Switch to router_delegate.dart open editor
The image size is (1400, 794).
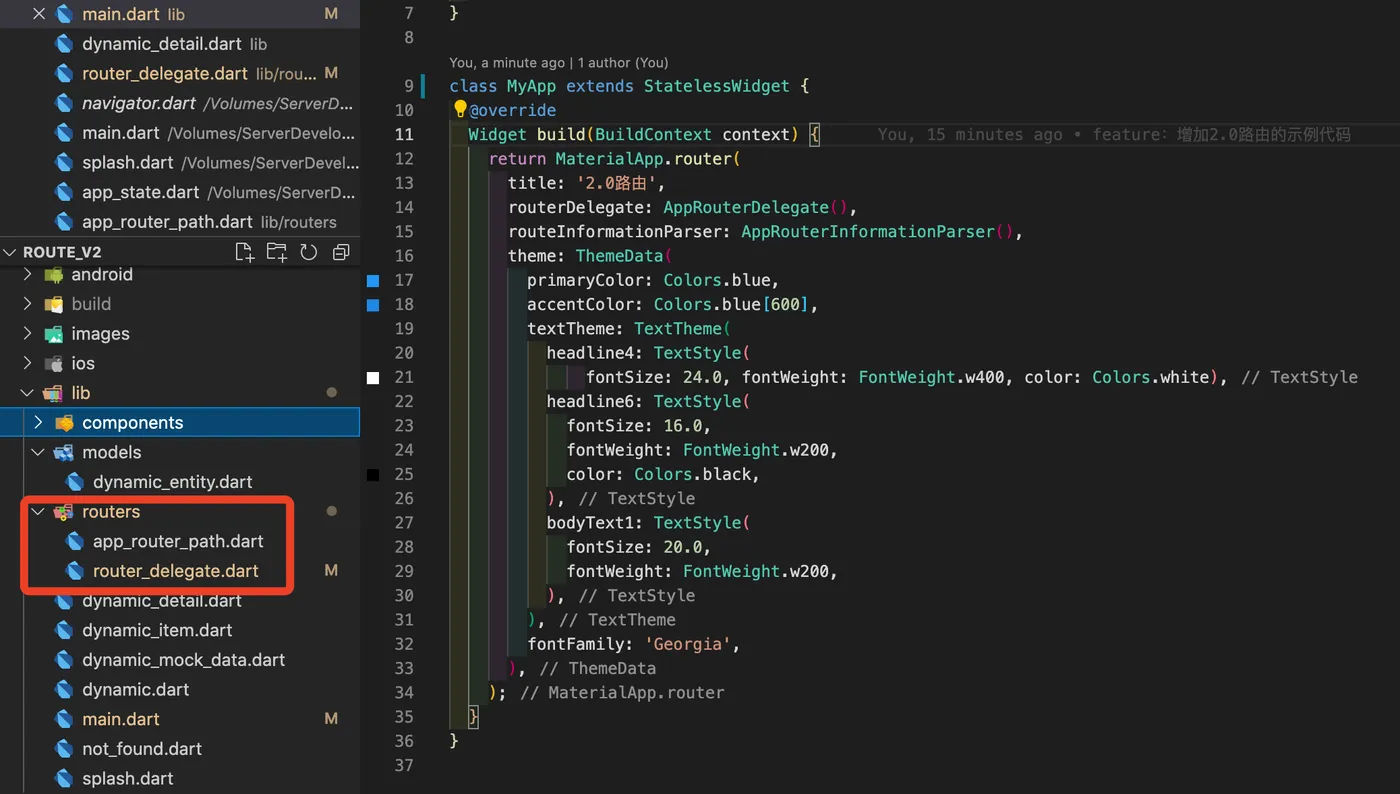180,73
